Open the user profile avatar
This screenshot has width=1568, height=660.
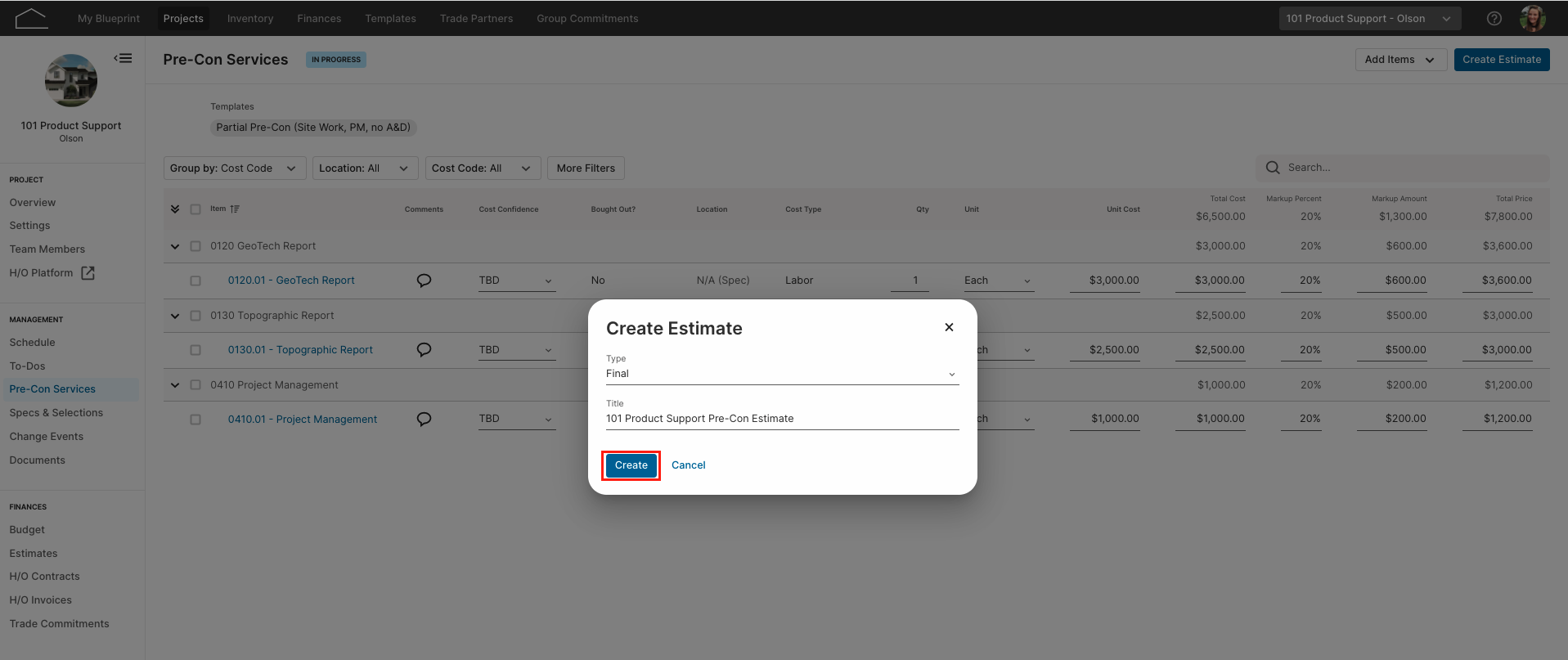coord(1532,18)
